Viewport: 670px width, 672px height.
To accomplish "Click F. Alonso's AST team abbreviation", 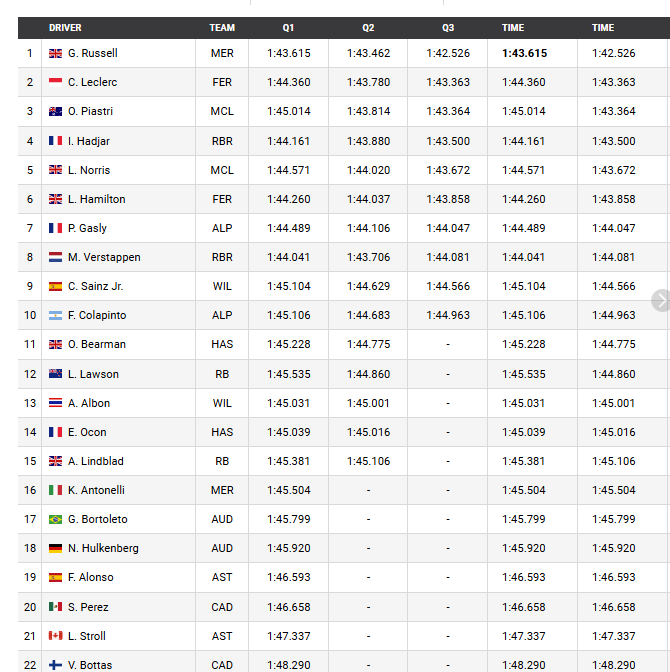I will click(222, 577).
